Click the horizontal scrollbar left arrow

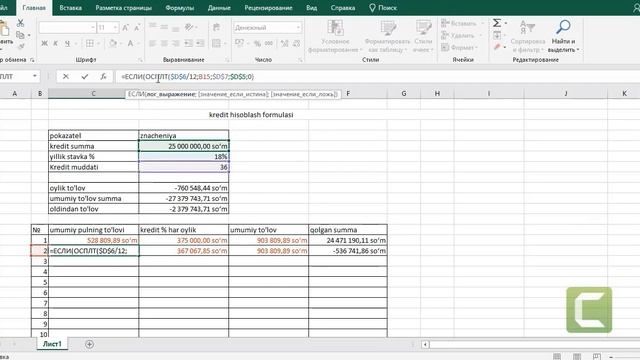pos(425,344)
